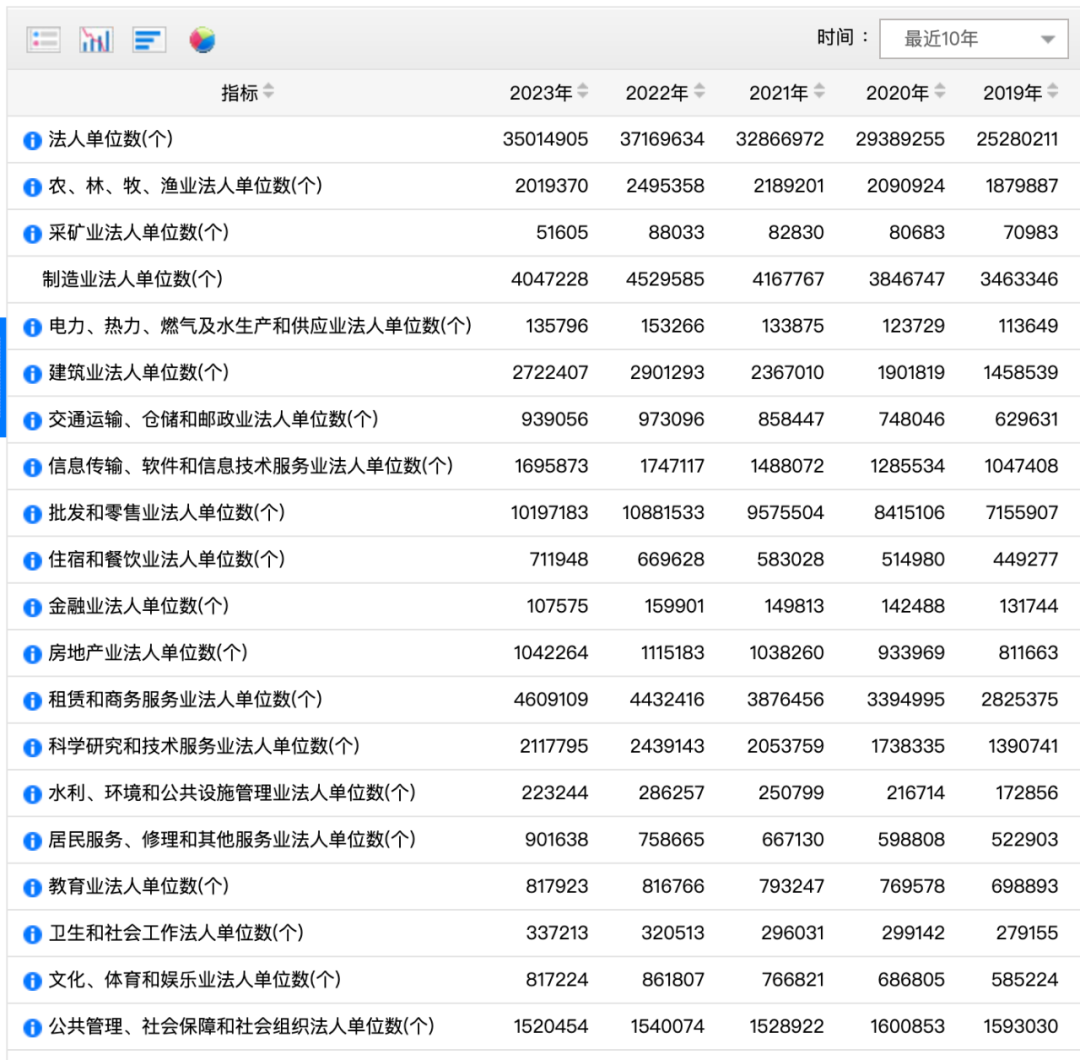Viewport: 1080px width, 1060px height.
Task: Open info icon for 房地产业法人单位数
Action: click(x=32, y=654)
